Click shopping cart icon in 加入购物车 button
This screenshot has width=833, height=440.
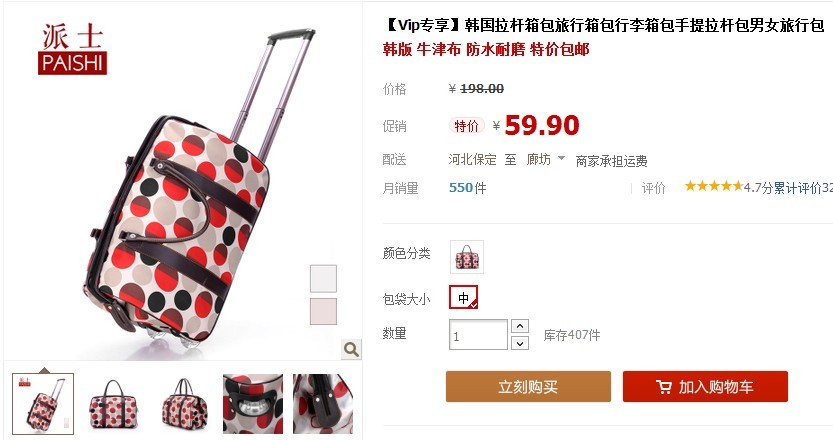point(664,387)
